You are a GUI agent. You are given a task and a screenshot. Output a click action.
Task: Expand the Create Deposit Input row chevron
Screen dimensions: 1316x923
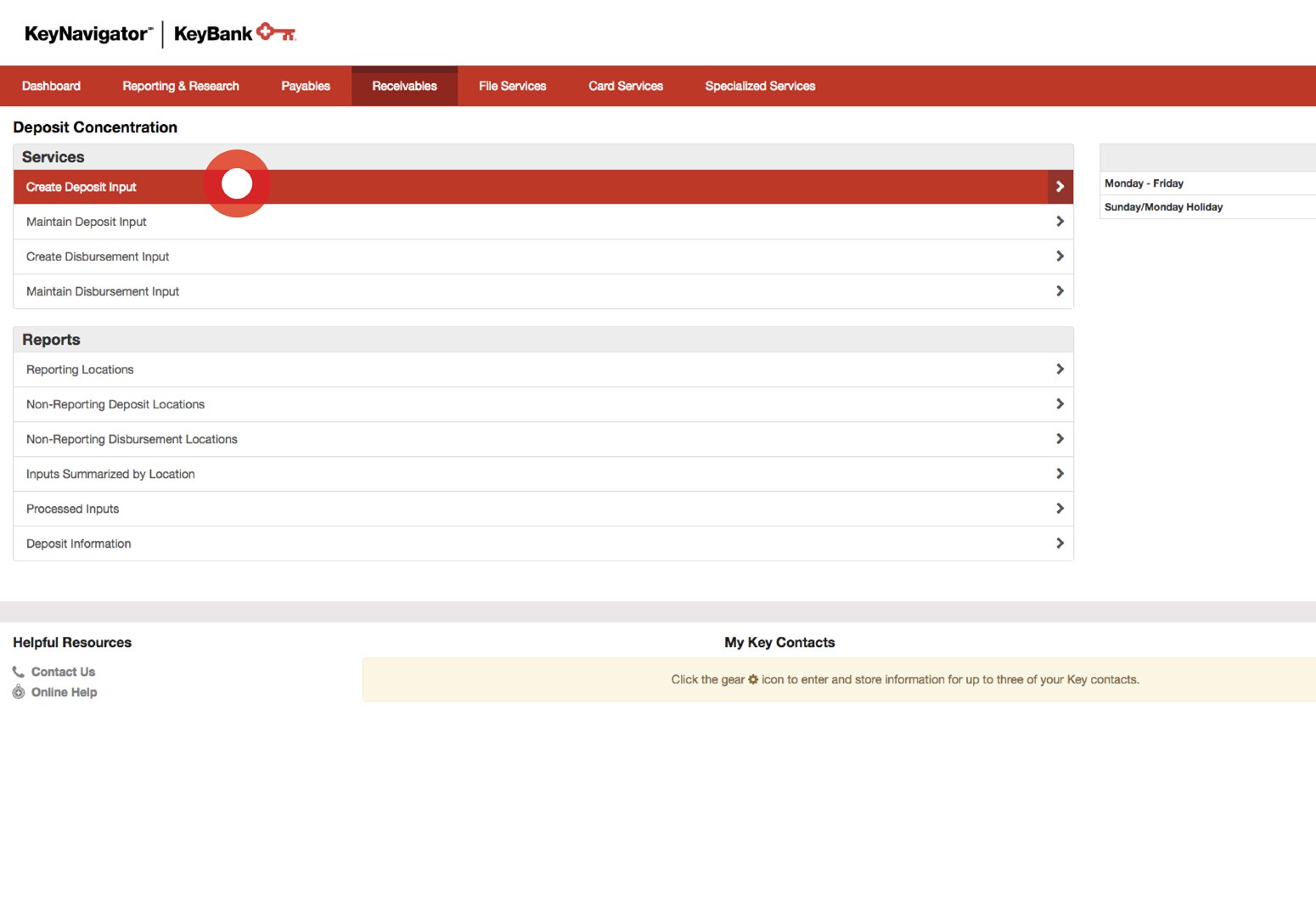coord(1059,186)
